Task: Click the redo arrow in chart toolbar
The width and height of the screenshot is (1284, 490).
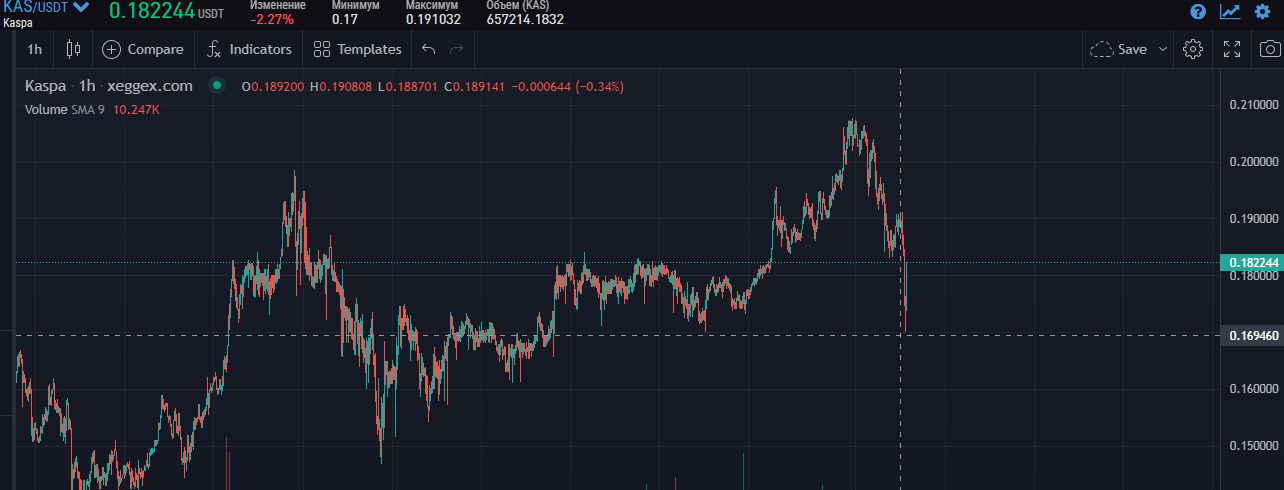Action: pos(457,49)
